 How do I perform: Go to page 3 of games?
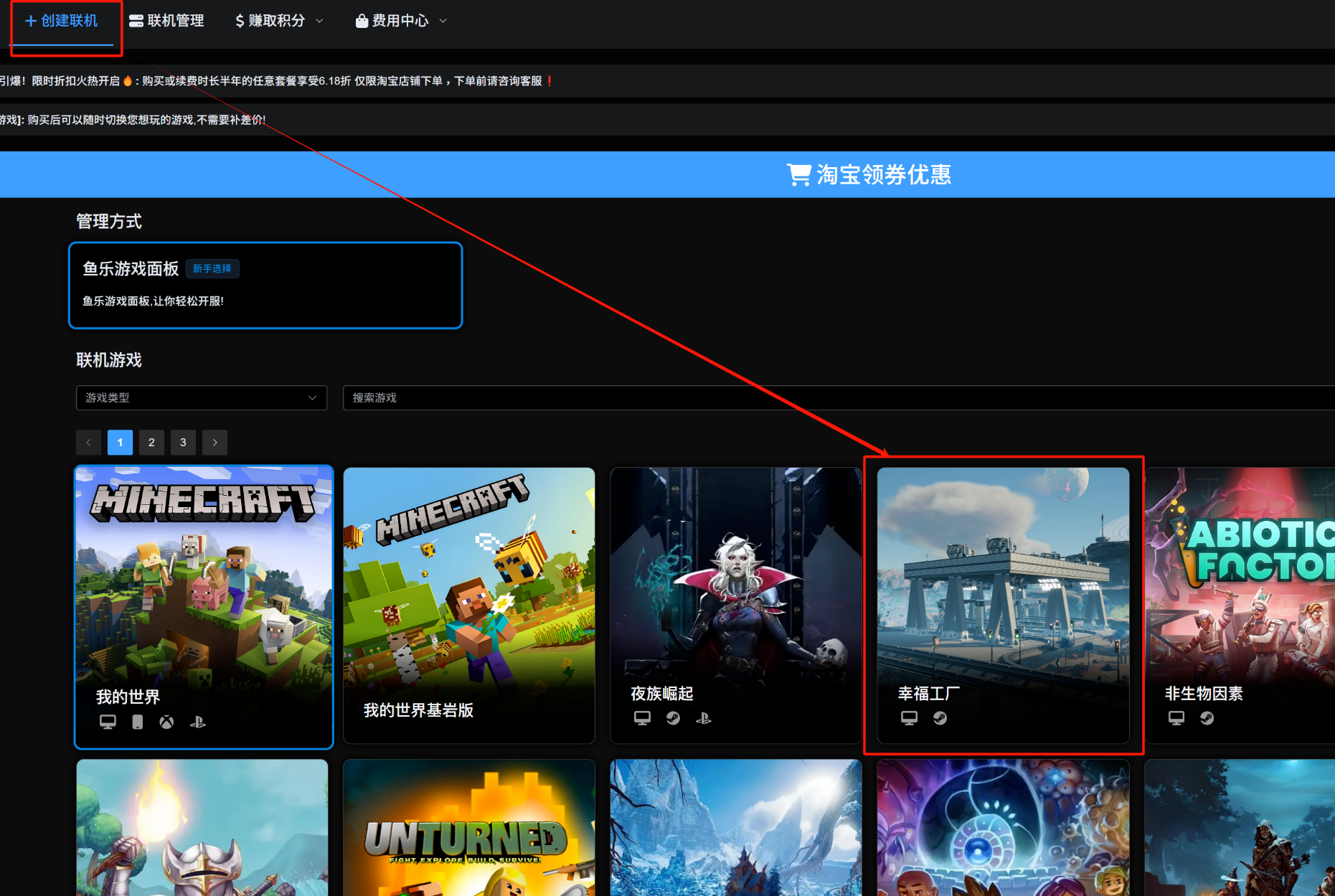(x=183, y=443)
